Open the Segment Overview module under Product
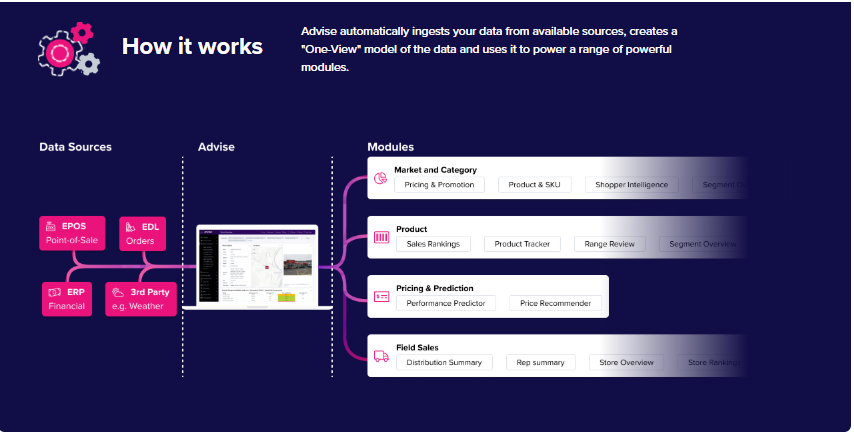The image size is (854, 433). [x=702, y=244]
